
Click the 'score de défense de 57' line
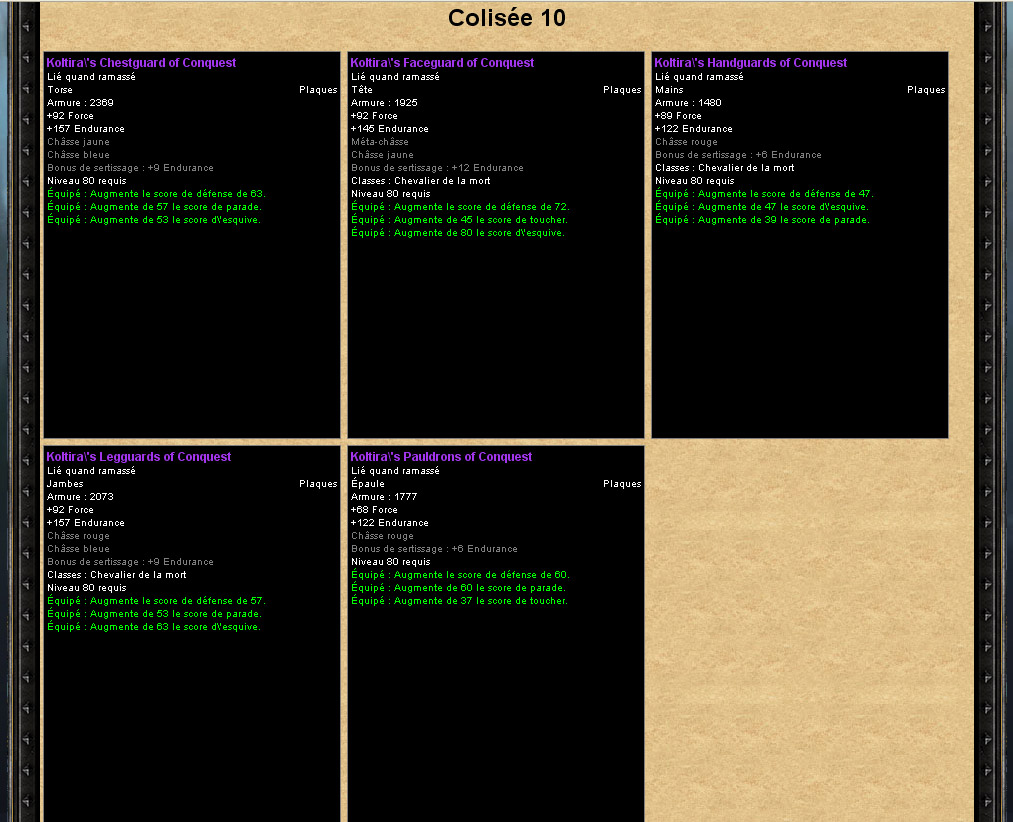(x=156, y=601)
